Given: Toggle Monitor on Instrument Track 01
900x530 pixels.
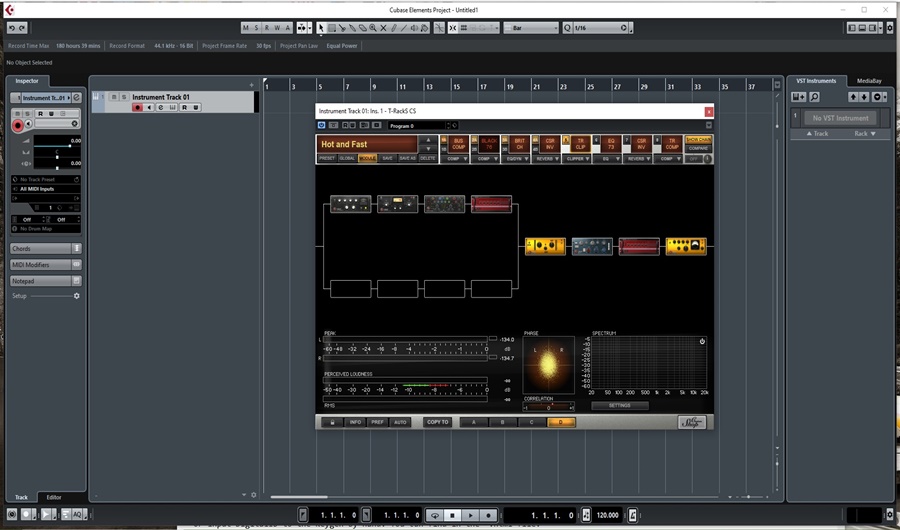Looking at the screenshot, I should click(x=149, y=107).
